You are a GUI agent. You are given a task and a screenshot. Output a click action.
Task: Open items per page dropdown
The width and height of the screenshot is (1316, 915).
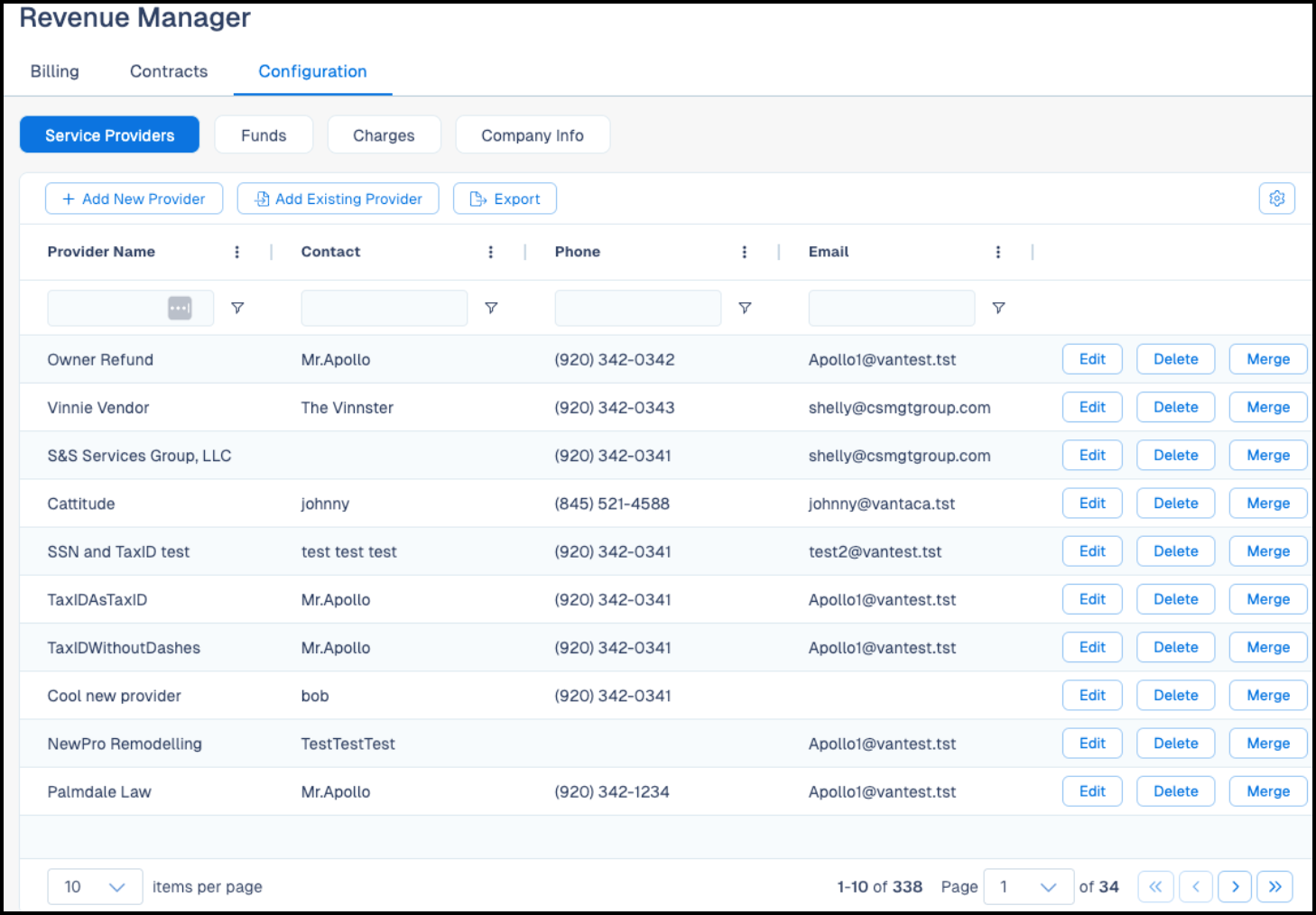pos(95,886)
